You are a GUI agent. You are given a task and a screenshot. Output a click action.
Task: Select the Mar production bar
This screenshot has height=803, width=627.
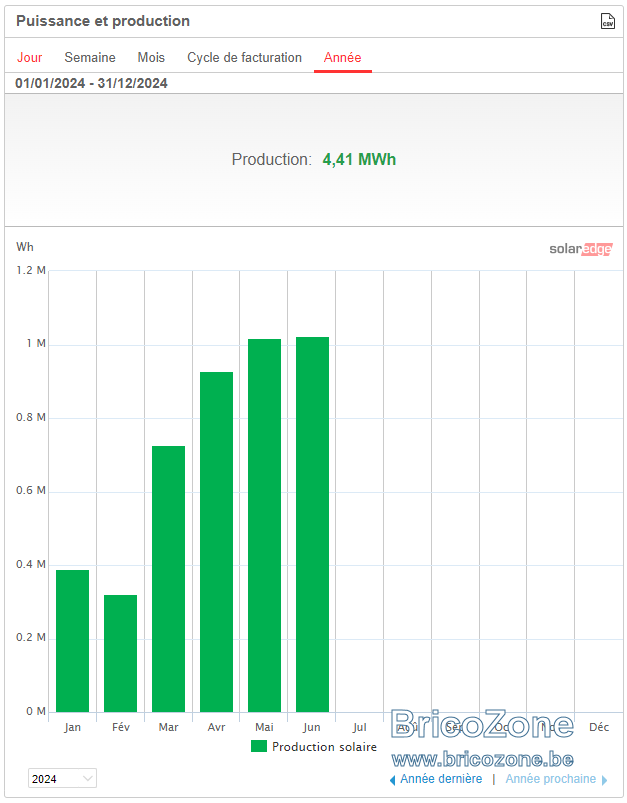click(169, 579)
